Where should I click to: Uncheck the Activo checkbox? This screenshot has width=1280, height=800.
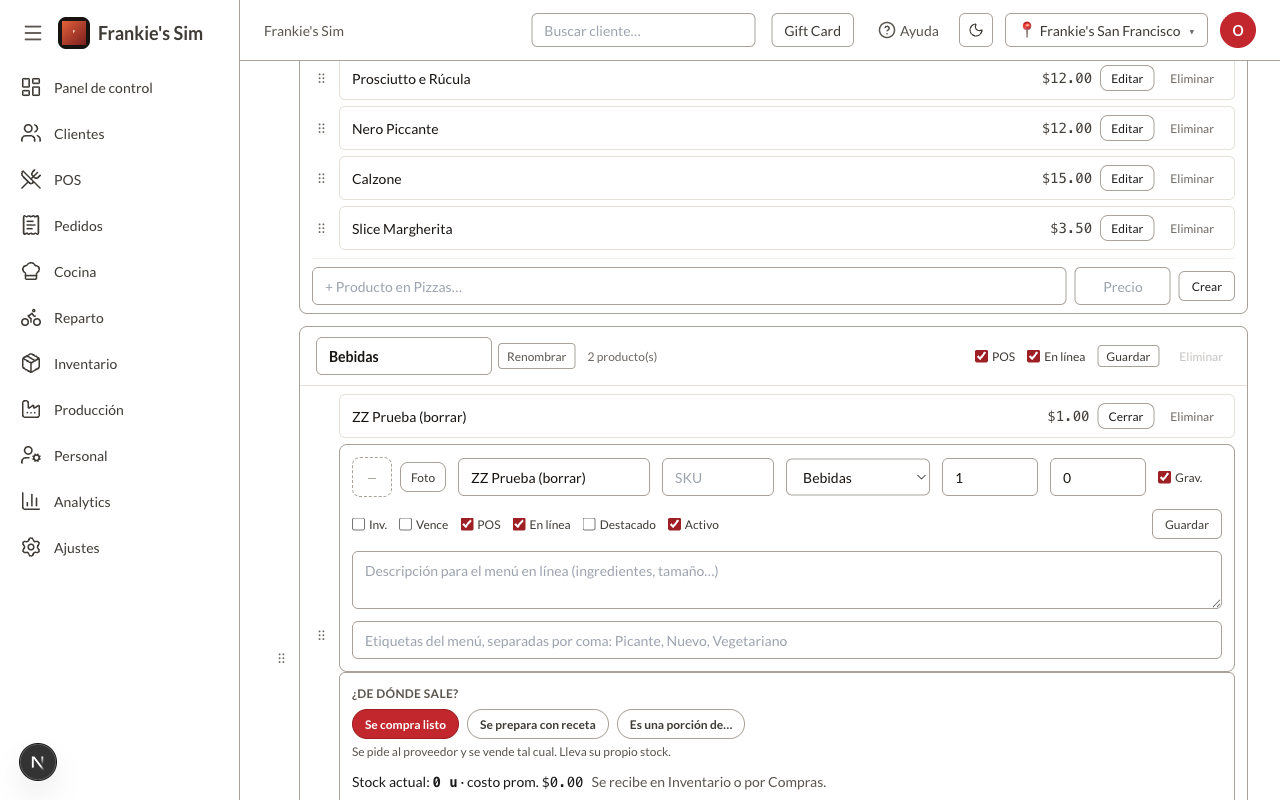pyautogui.click(x=674, y=524)
